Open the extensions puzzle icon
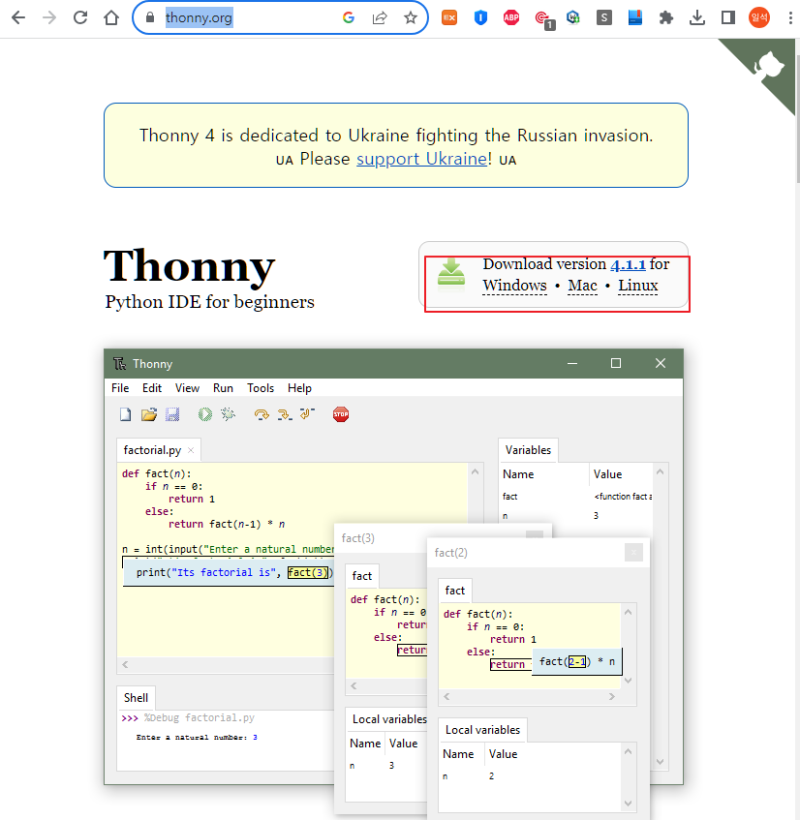Screen dimensions: 800x820 click(666, 18)
